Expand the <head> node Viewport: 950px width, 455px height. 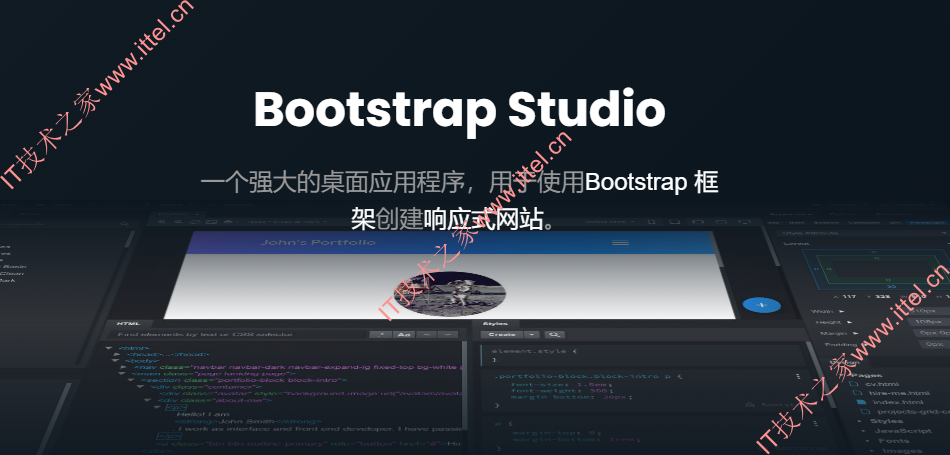tap(116, 354)
